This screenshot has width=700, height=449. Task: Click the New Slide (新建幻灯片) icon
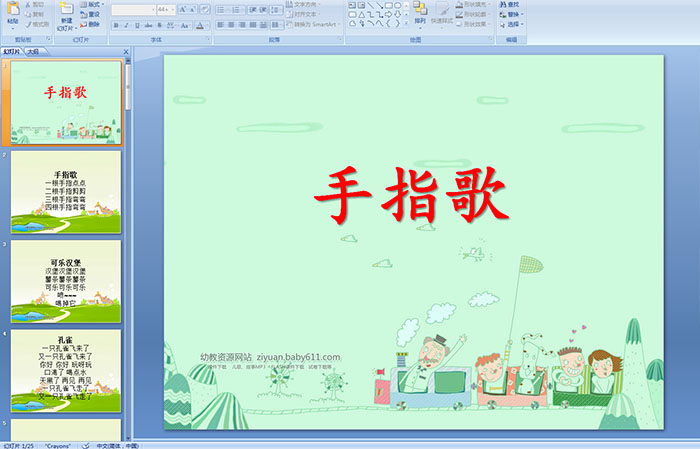[x=67, y=8]
